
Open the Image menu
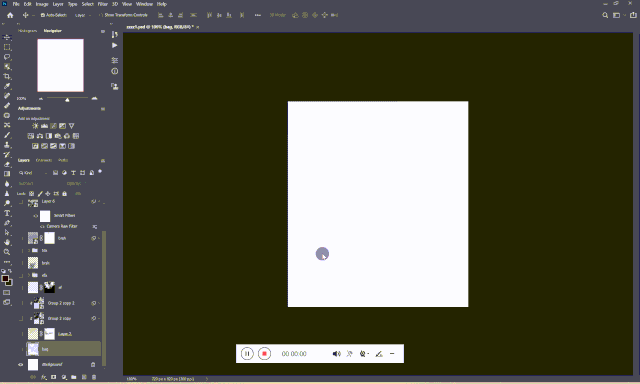point(42,4)
